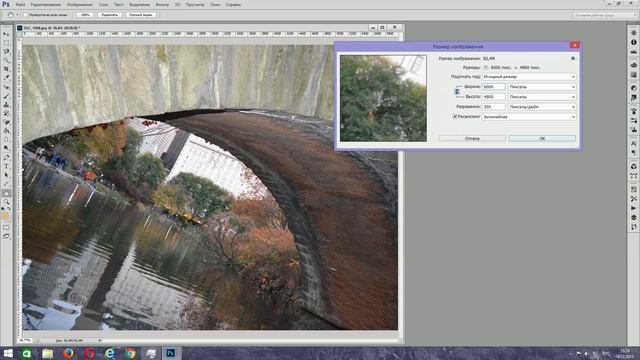Select the History Brush tool
Viewport: 640px width, 360px height.
click(x=6, y=113)
